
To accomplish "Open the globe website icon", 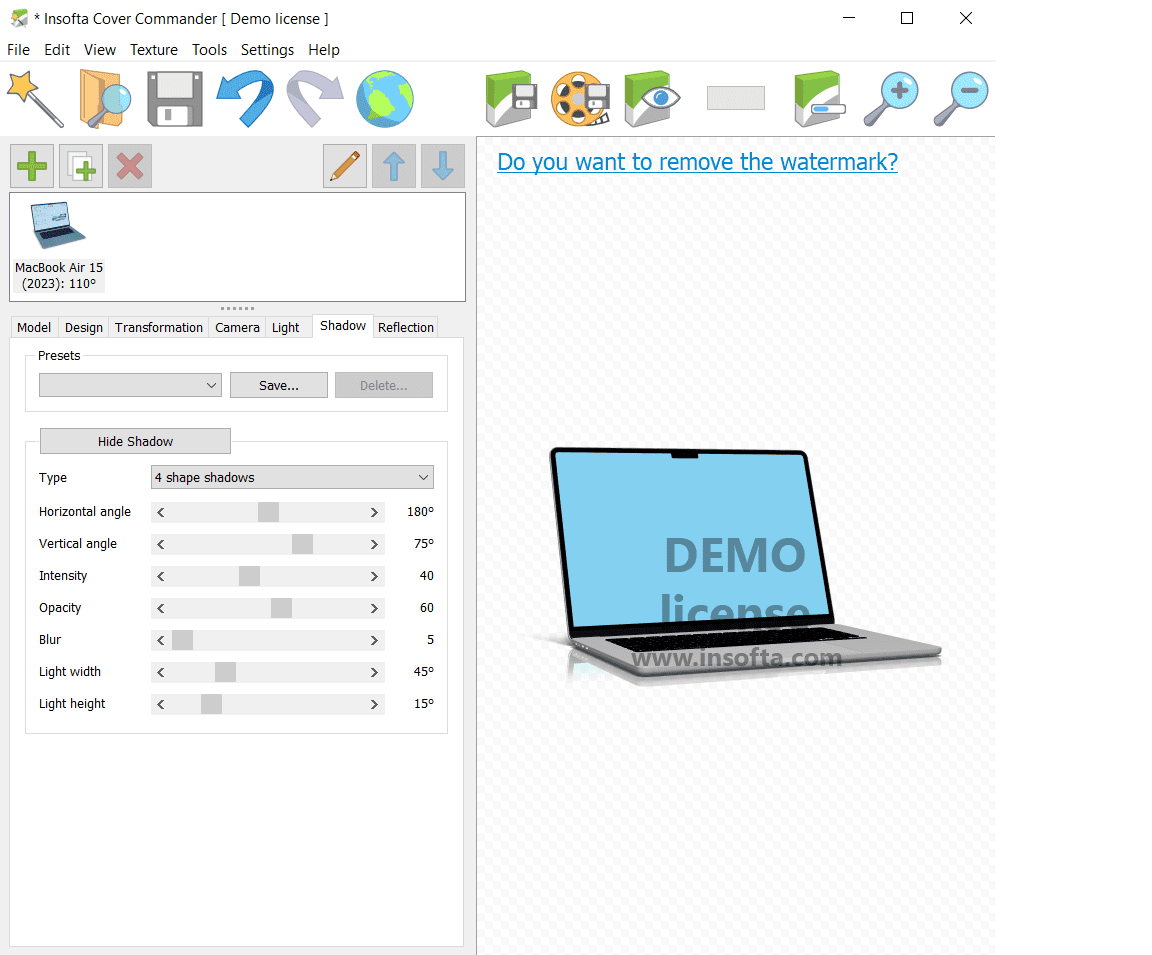I will pos(385,98).
